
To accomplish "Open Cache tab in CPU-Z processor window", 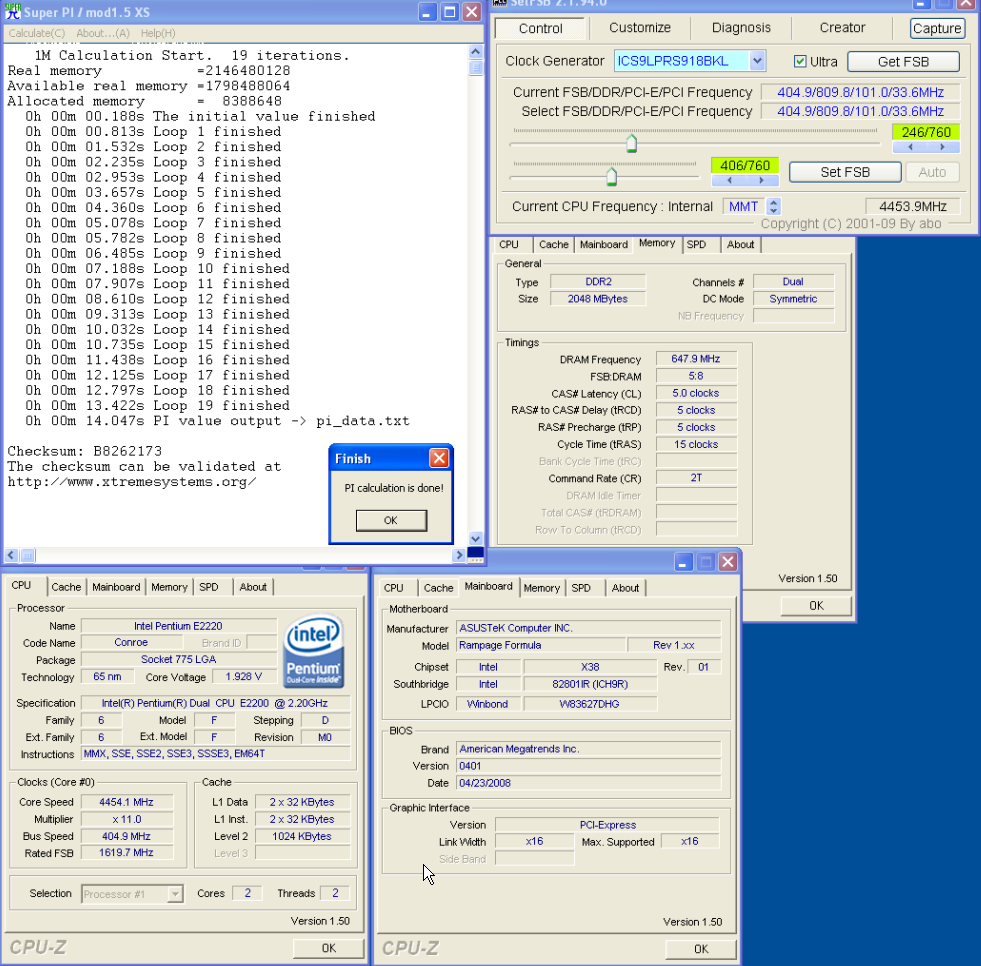I will point(66,587).
